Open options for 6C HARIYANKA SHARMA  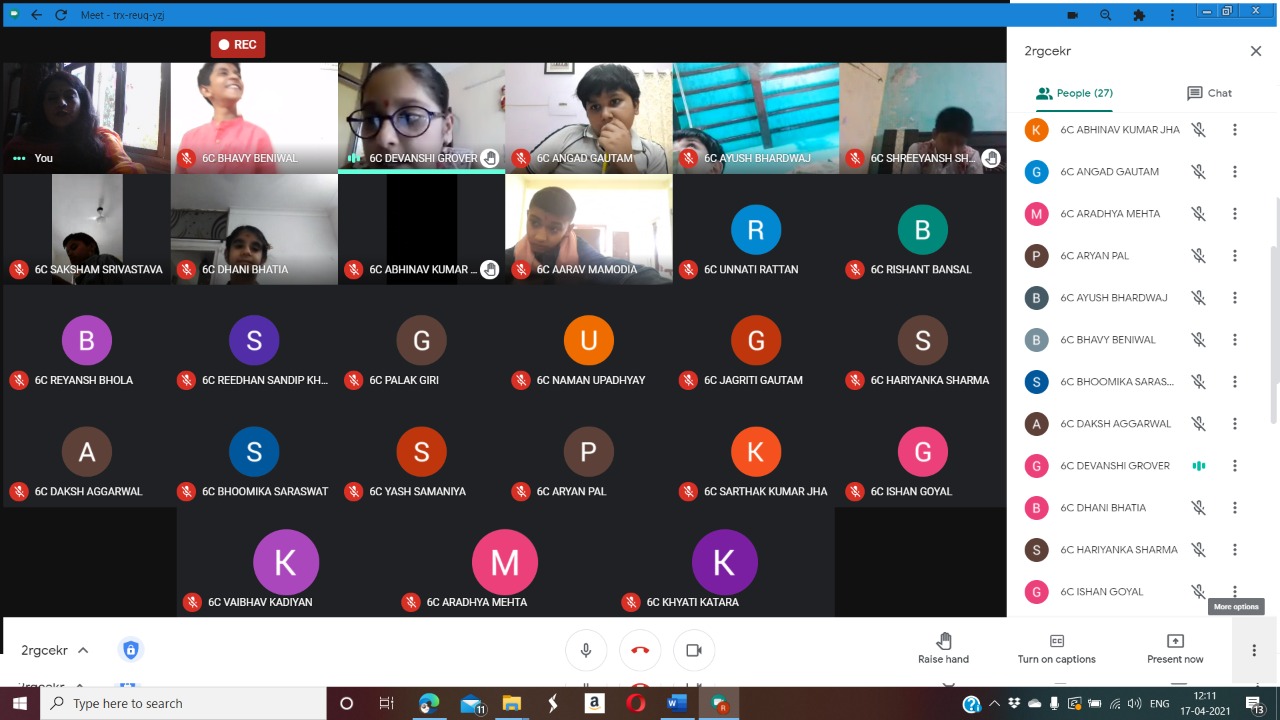pyautogui.click(x=1235, y=550)
